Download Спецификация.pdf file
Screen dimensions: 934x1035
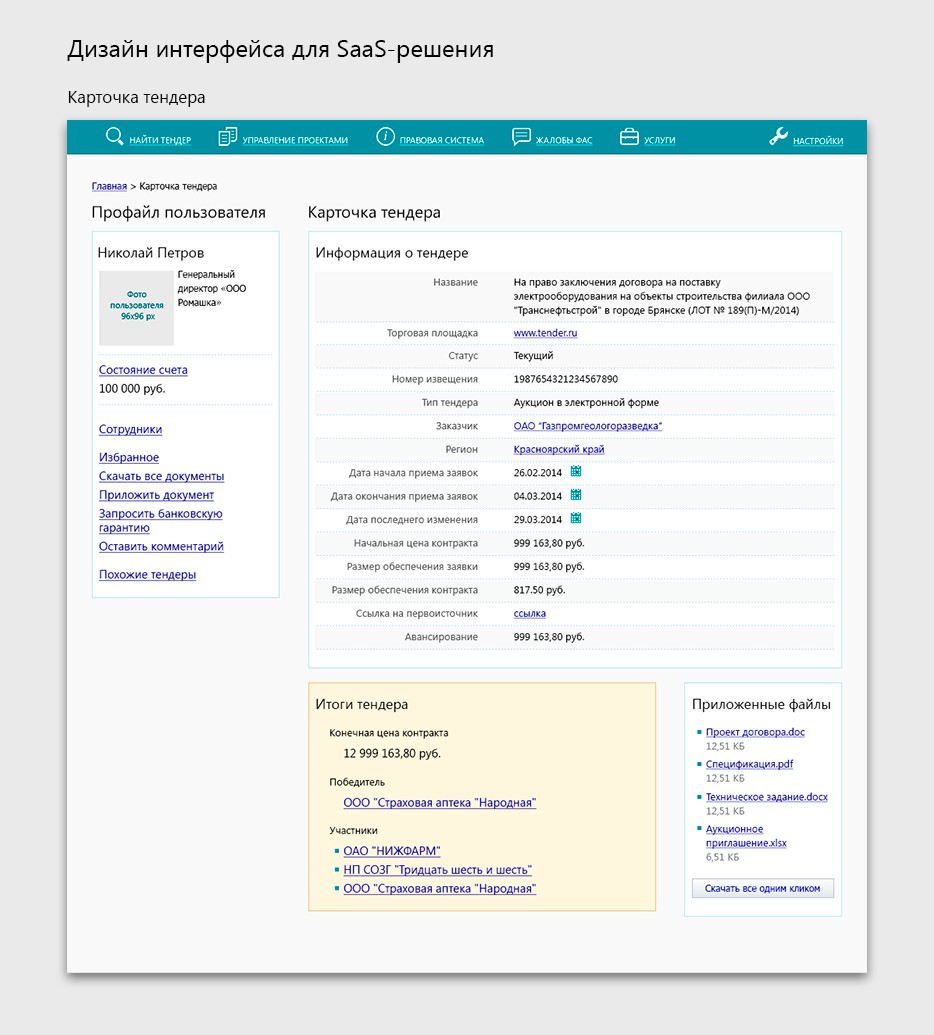coord(749,764)
